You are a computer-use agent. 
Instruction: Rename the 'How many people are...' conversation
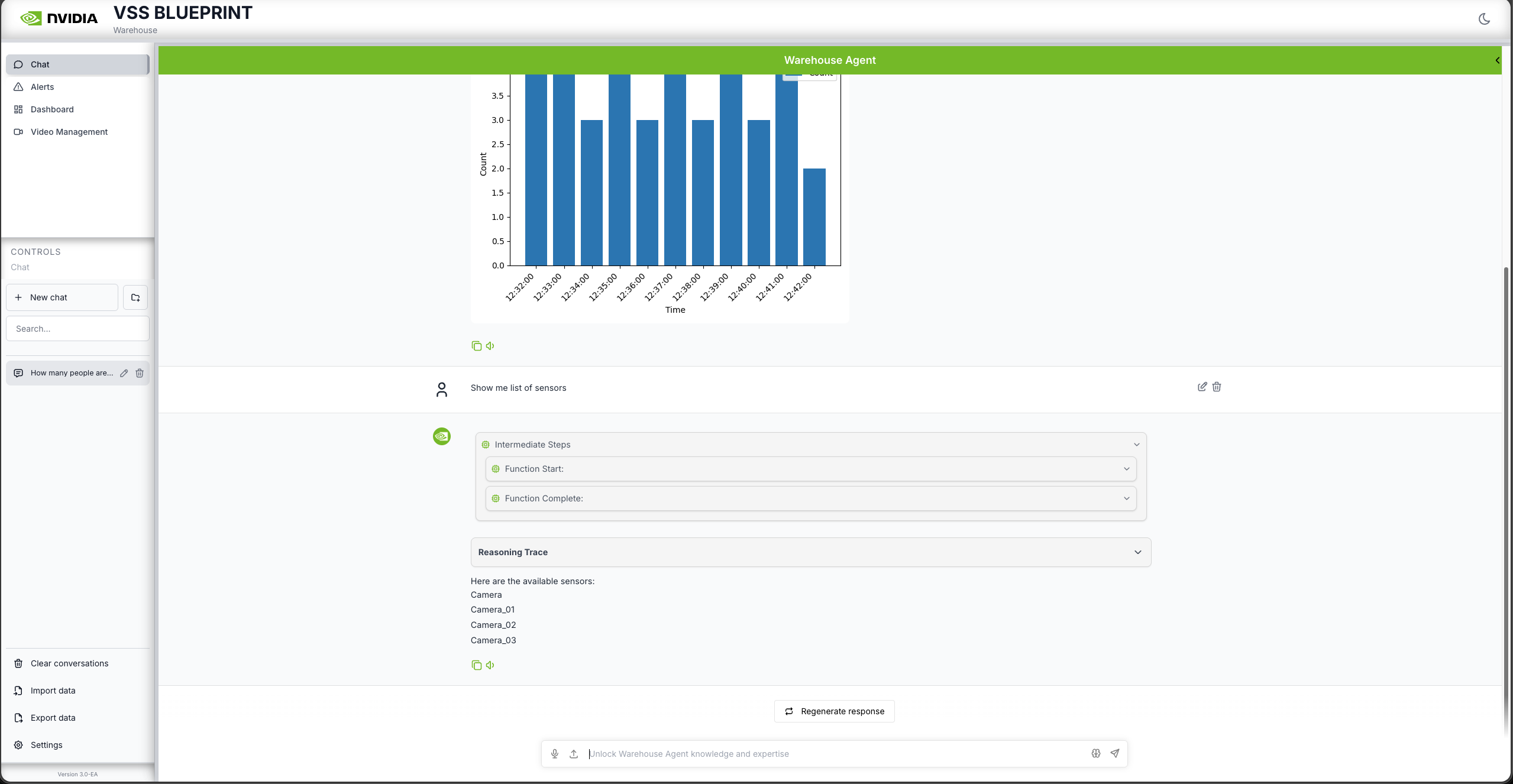[x=124, y=373]
